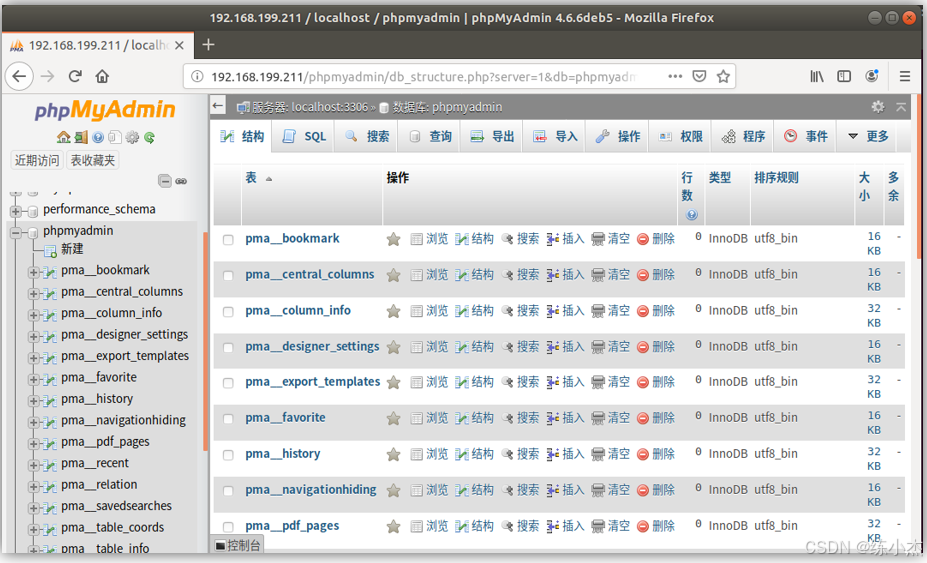Select the pma__column_info row checkbox
The height and width of the screenshot is (563, 927).
tap(228, 312)
